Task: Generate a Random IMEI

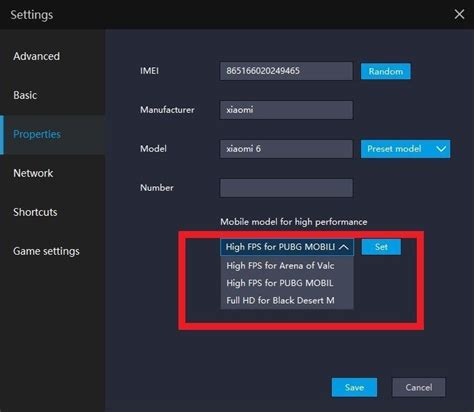Action: coord(386,71)
